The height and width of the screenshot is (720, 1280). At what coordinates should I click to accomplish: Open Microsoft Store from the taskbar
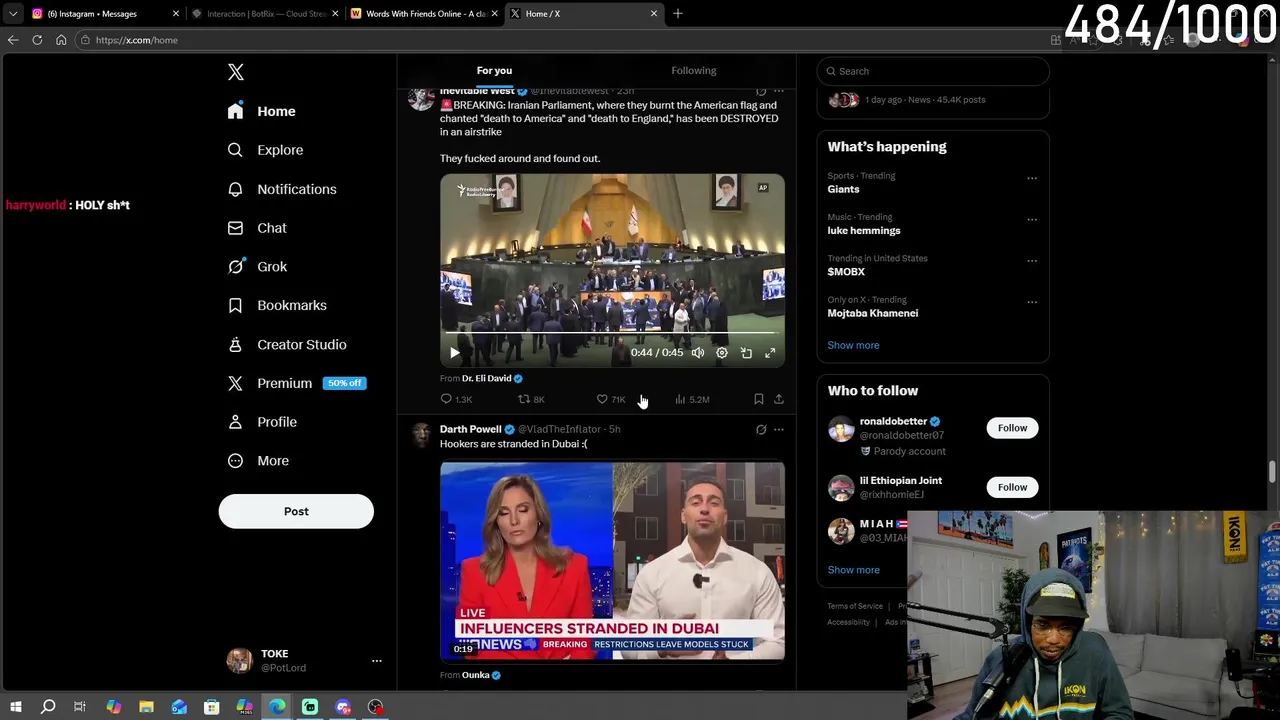[211, 707]
